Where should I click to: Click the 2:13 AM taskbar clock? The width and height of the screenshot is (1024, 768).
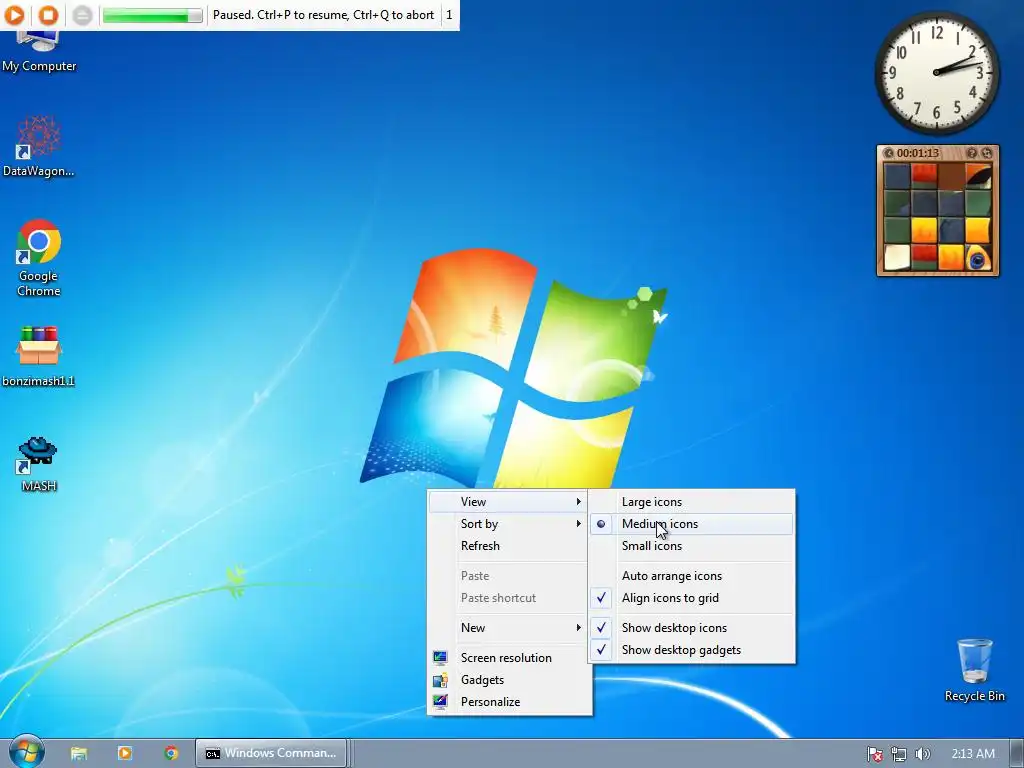973,754
